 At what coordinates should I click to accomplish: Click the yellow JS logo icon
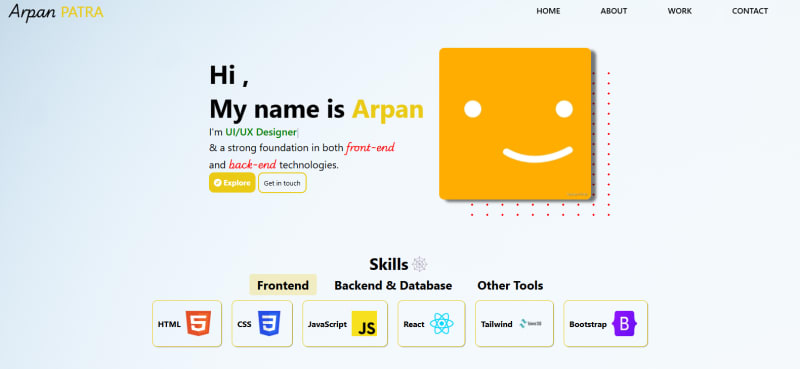(364, 324)
